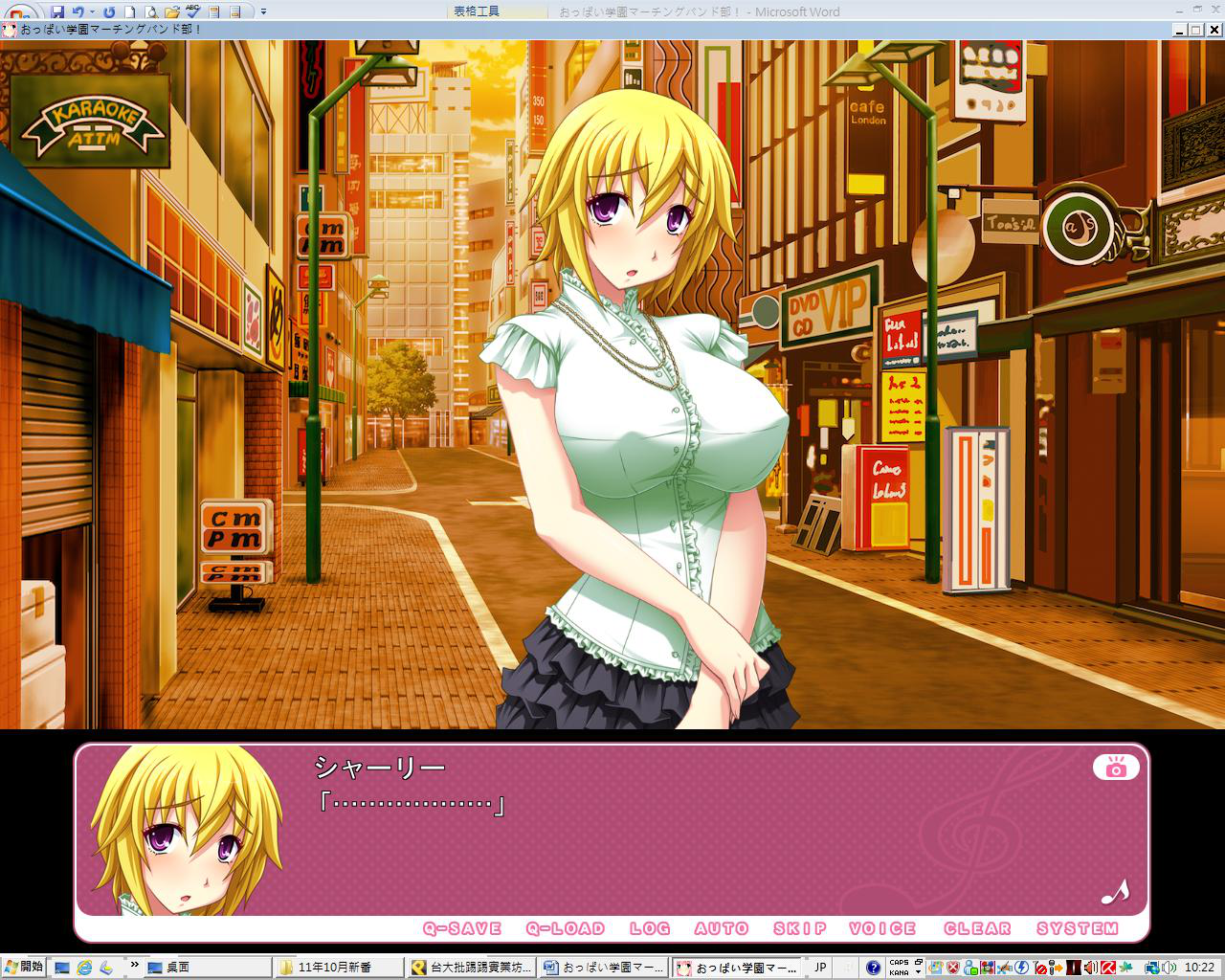Click the 開始 Start button
Screen dimensions: 1225x980
click(23, 967)
